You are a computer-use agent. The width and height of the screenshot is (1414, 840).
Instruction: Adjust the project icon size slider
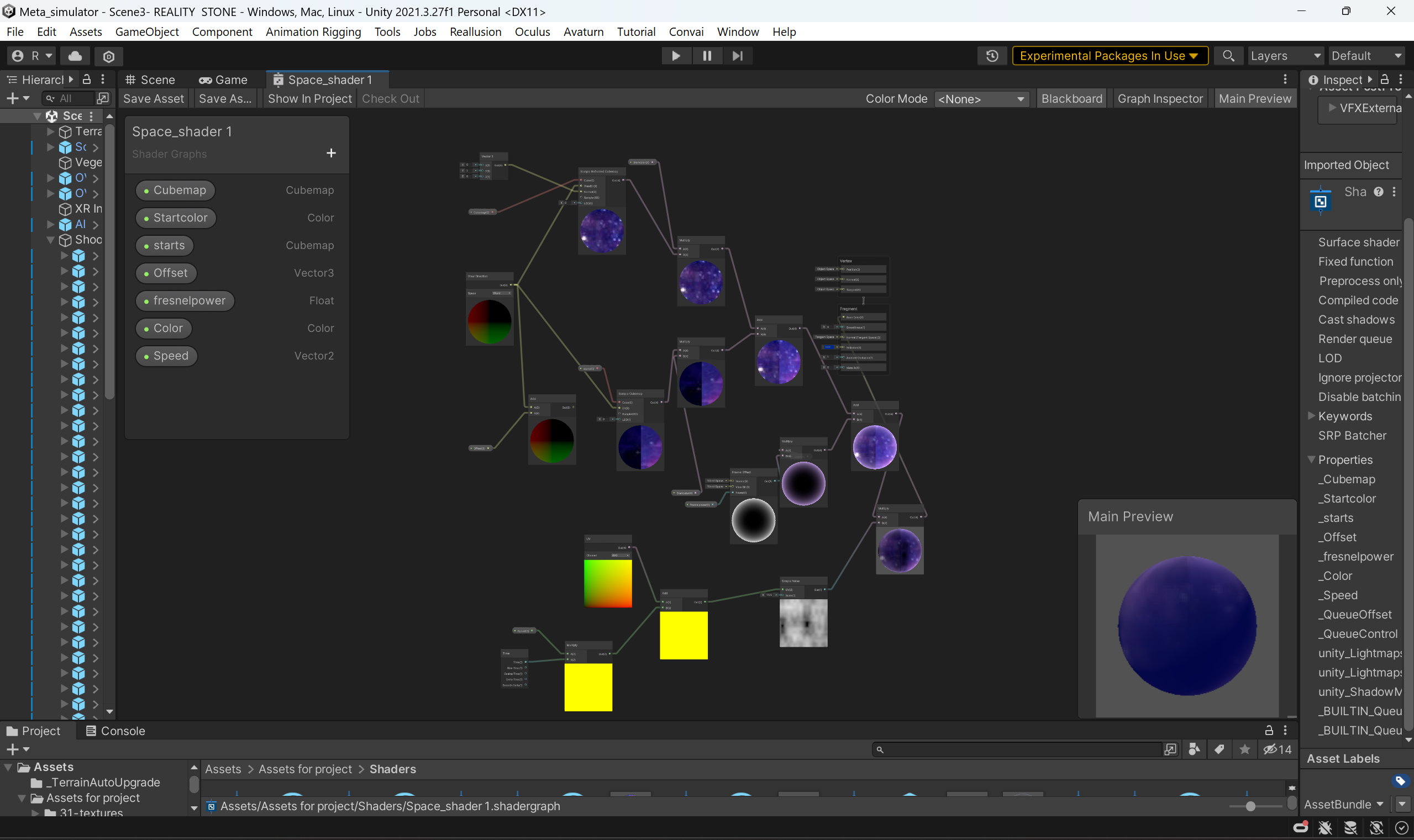click(x=1250, y=806)
